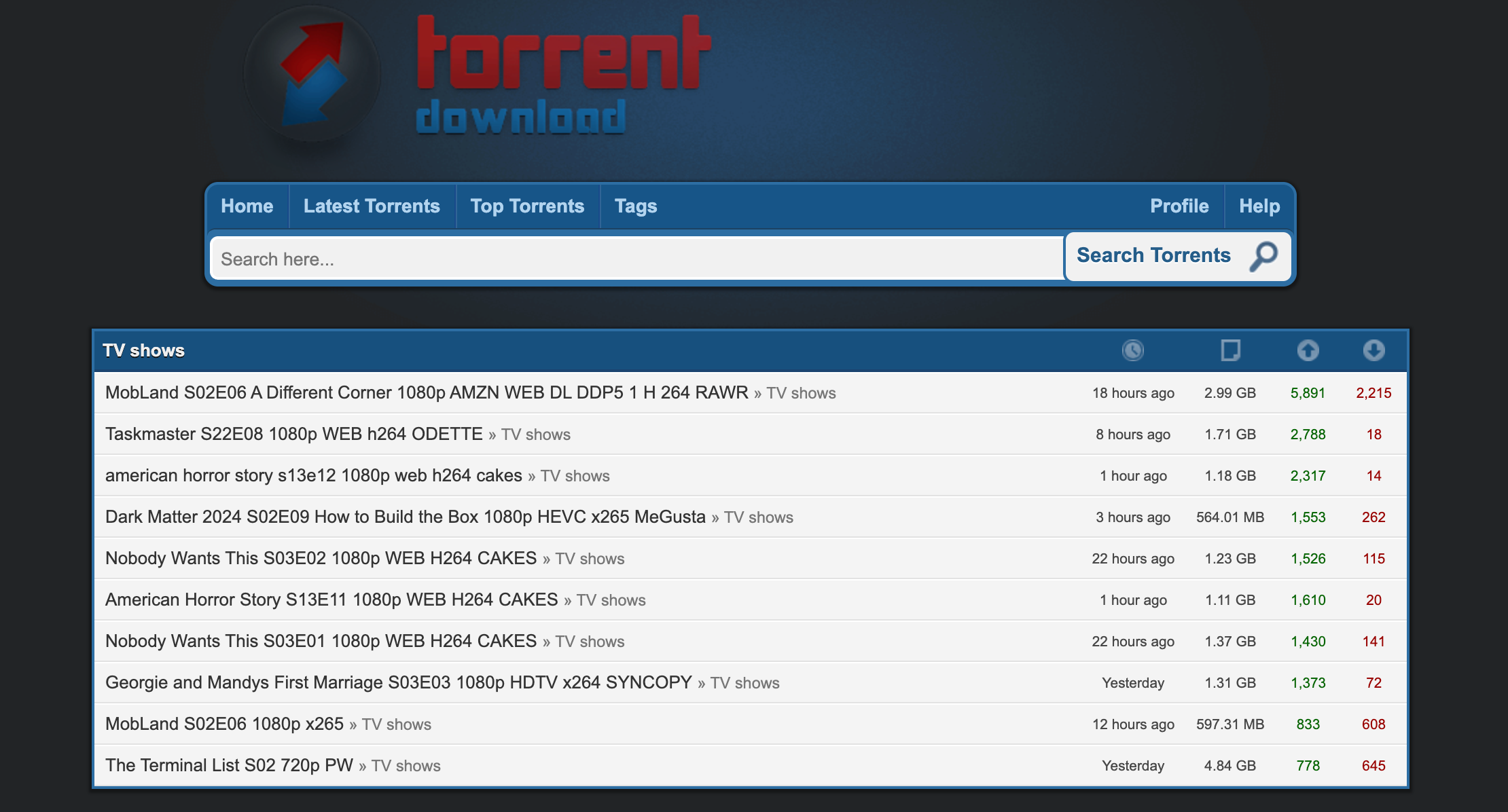
Task: Open Georgie and Mandys First Marriage S03E03
Action: pyautogui.click(x=399, y=682)
